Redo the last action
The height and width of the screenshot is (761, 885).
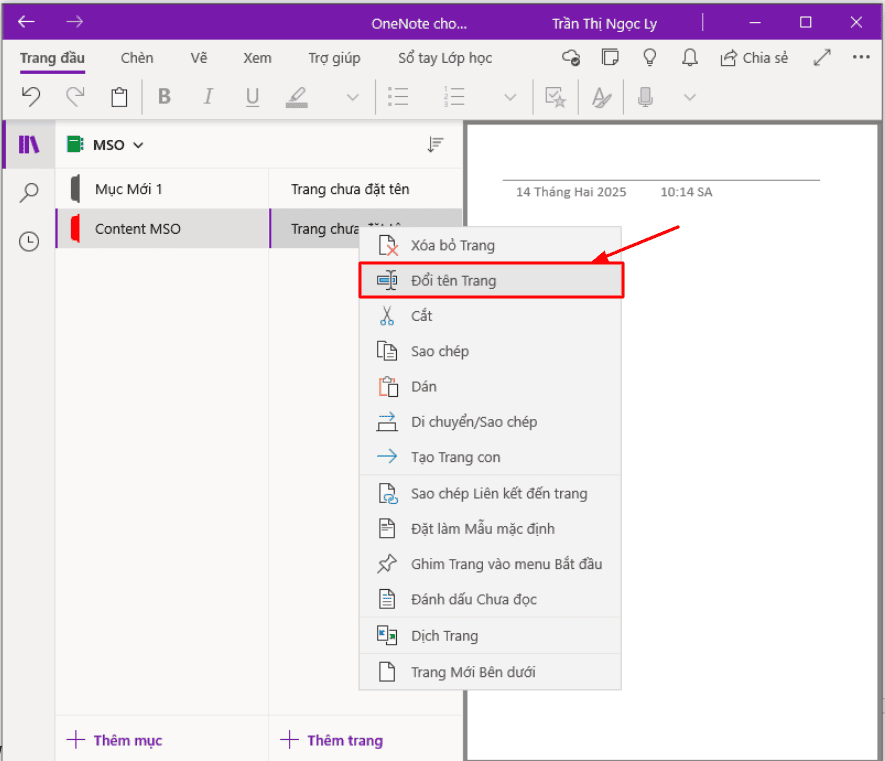pyautogui.click(x=75, y=97)
